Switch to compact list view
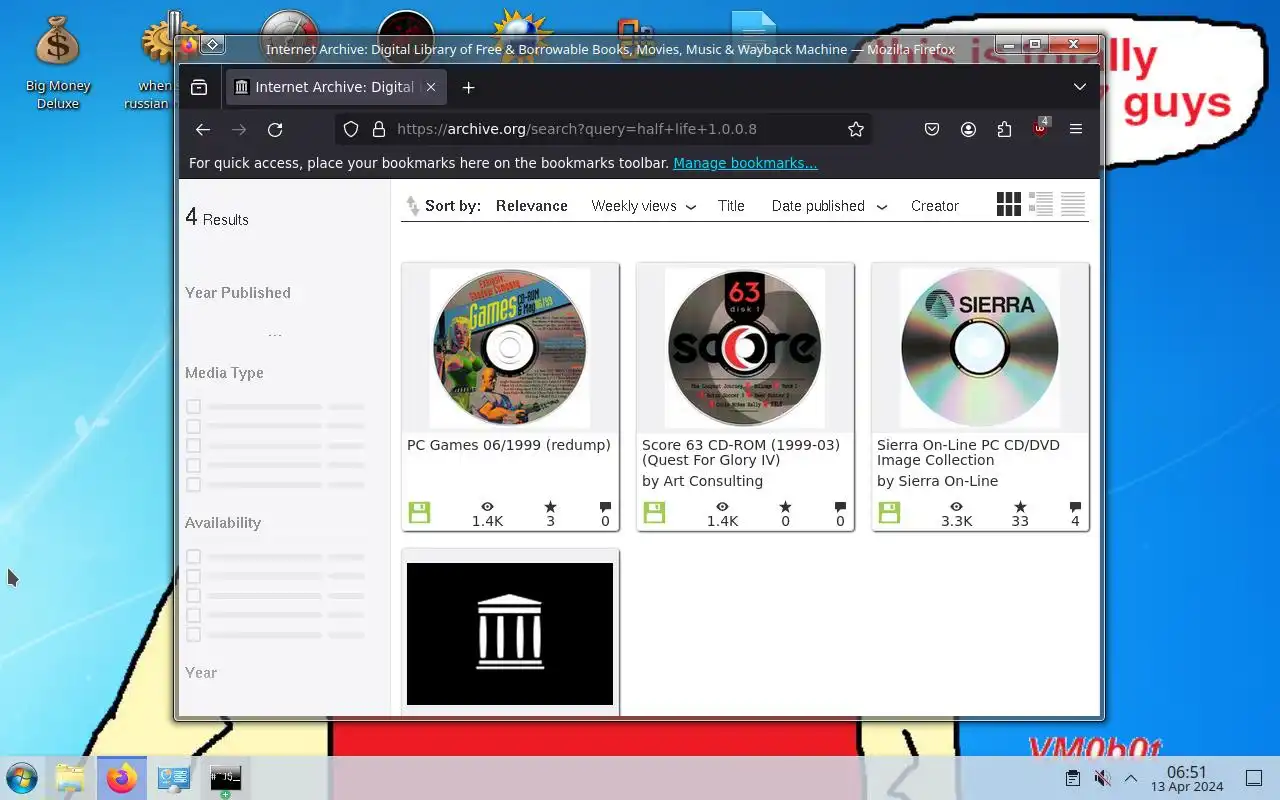Viewport: 1280px width, 800px height. [x=1073, y=204]
